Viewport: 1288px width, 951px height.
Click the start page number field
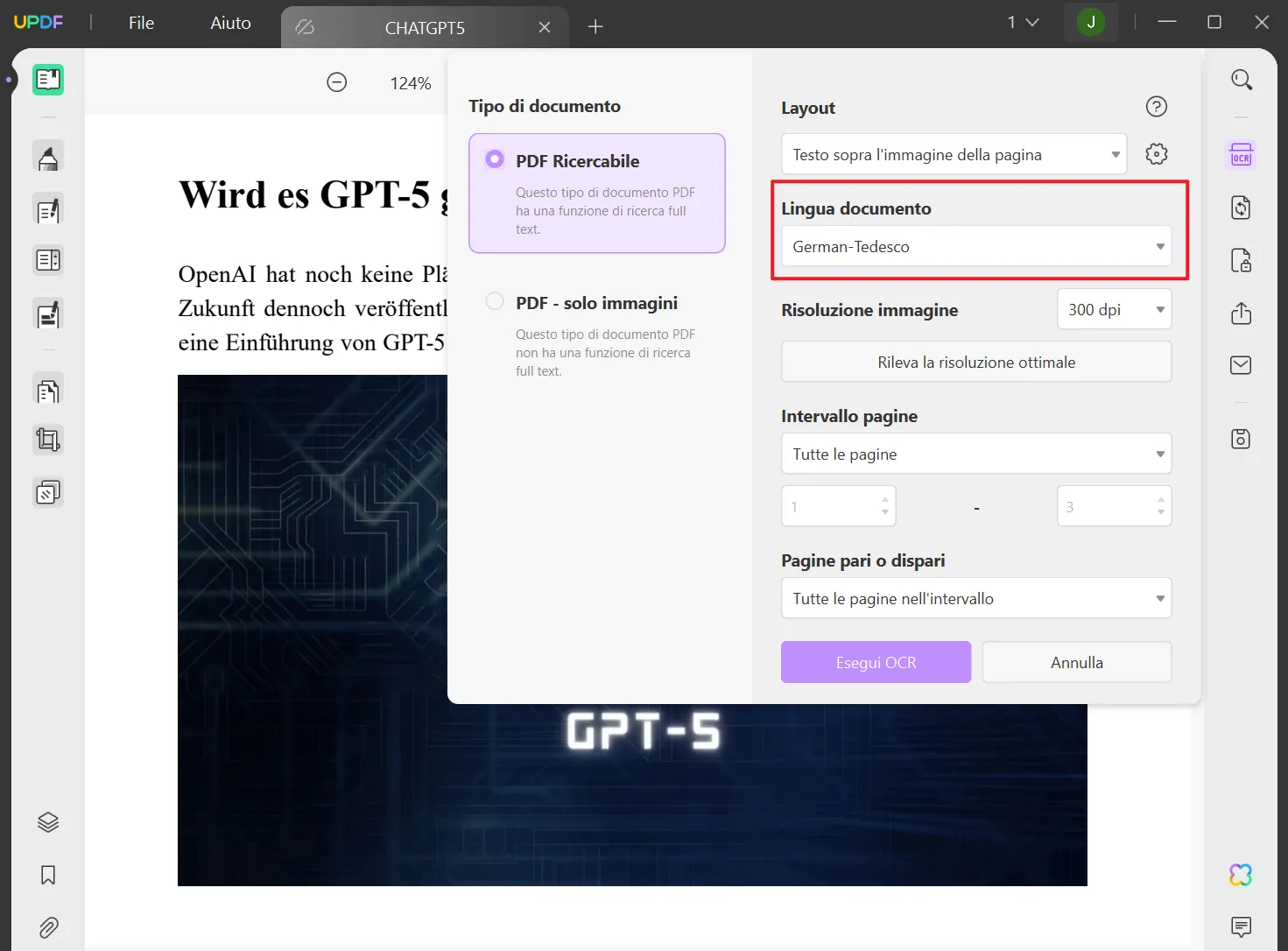(x=838, y=507)
